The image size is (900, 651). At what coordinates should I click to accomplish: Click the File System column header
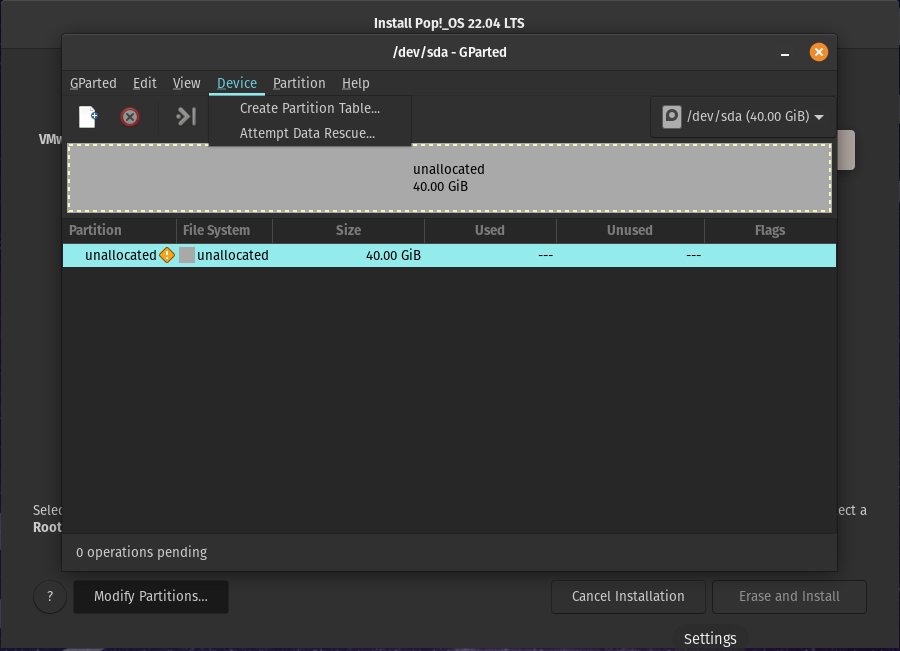tap(224, 230)
